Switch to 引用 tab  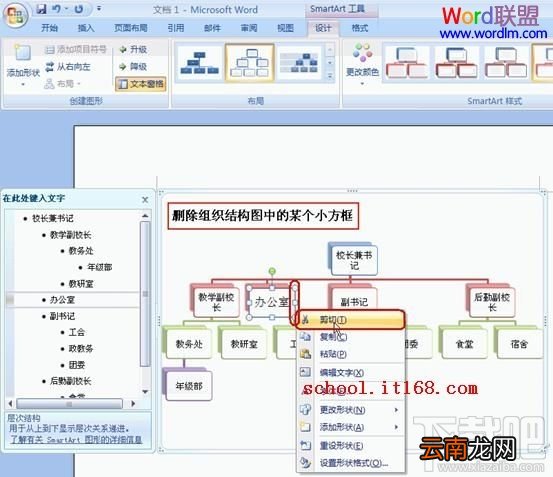point(176,28)
